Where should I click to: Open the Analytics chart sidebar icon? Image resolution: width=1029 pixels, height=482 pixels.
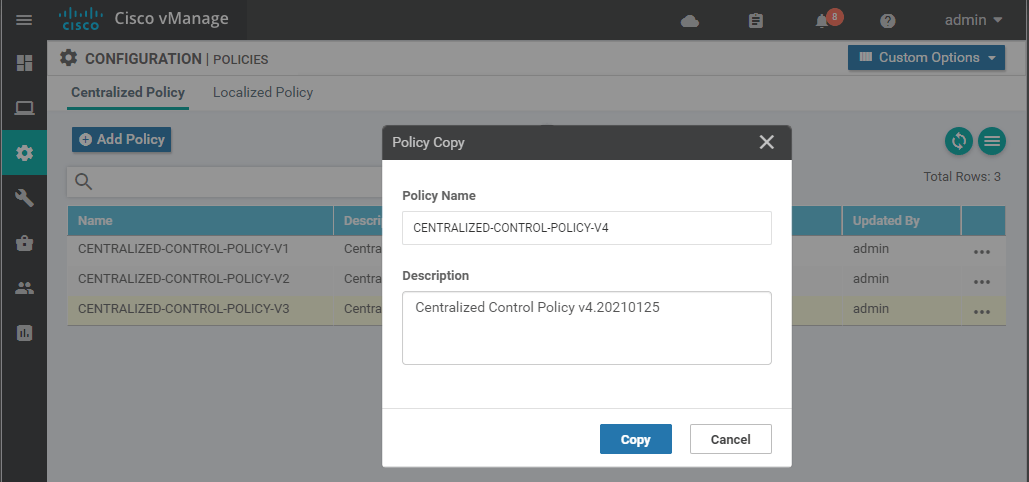click(24, 333)
